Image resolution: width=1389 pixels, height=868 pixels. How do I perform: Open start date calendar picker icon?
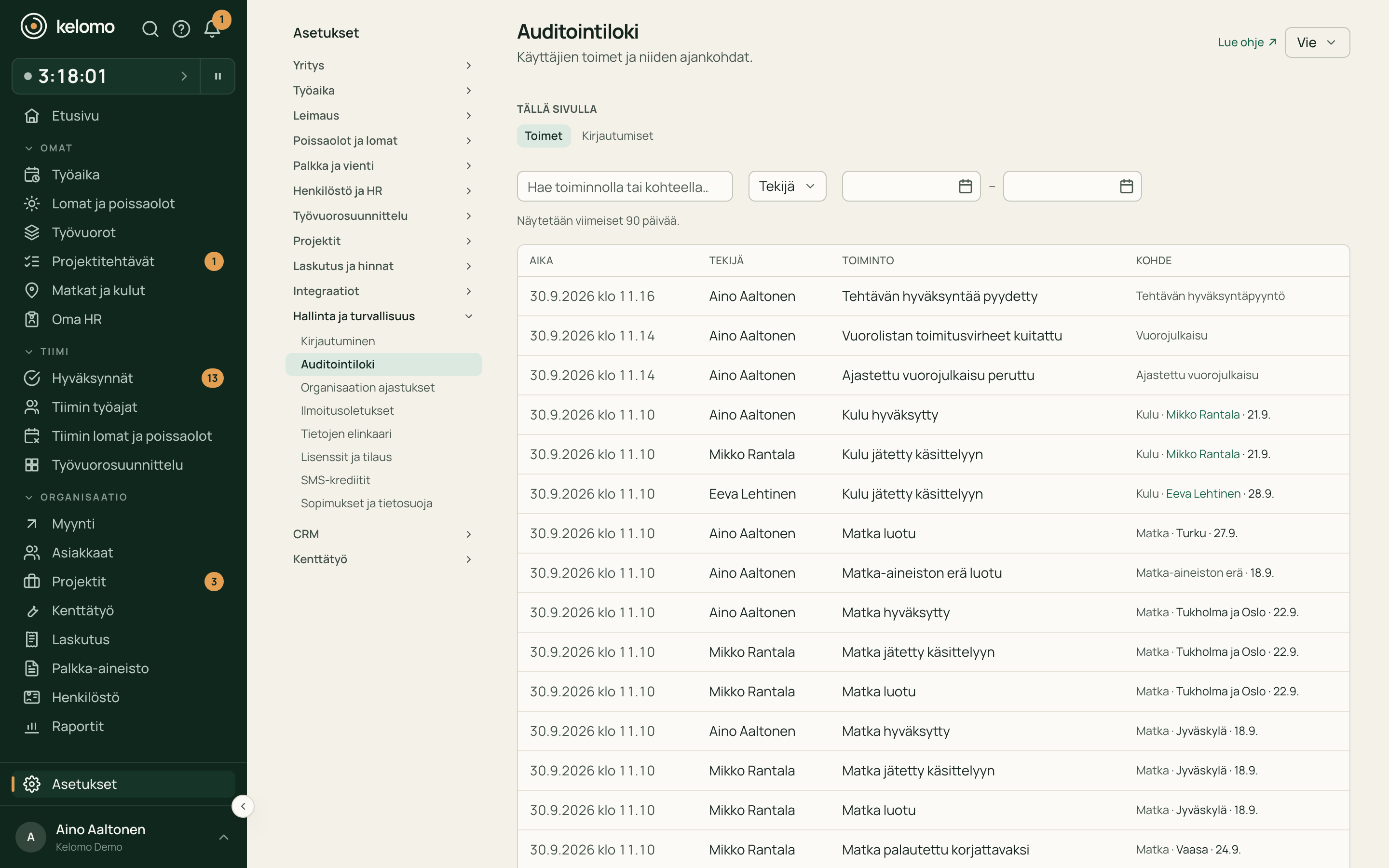pos(965,186)
